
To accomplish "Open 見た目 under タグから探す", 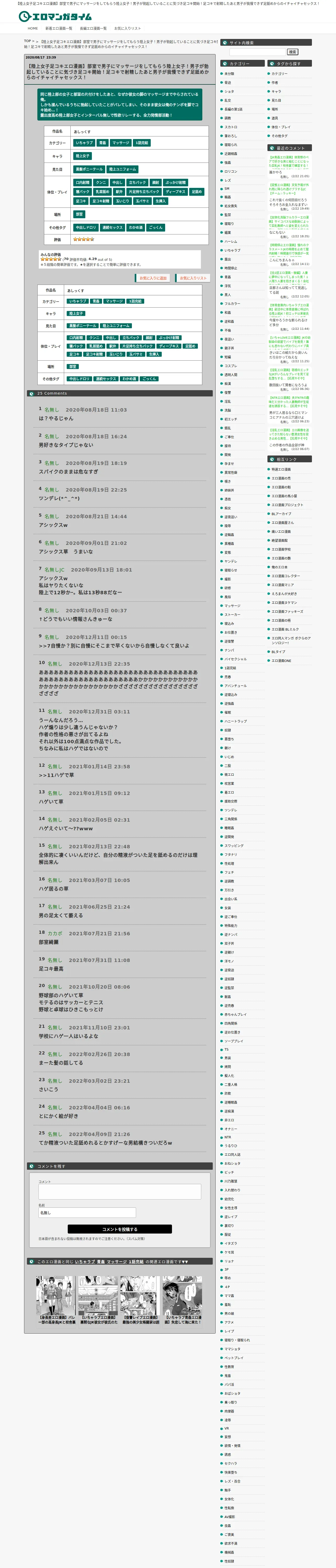I will pyautogui.click(x=276, y=100).
